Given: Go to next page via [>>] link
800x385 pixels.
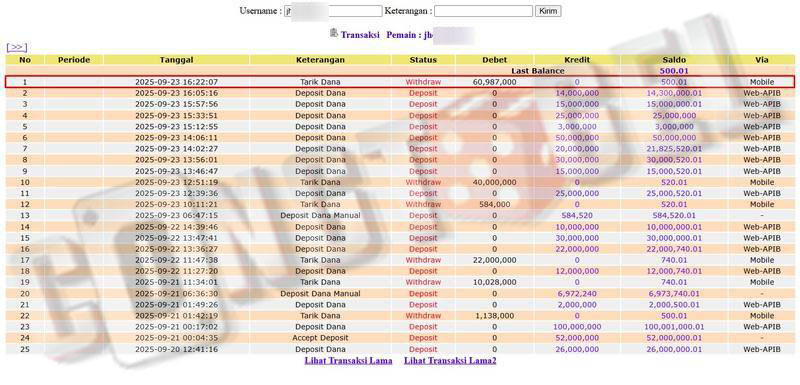Looking at the screenshot, I should tap(16, 47).
